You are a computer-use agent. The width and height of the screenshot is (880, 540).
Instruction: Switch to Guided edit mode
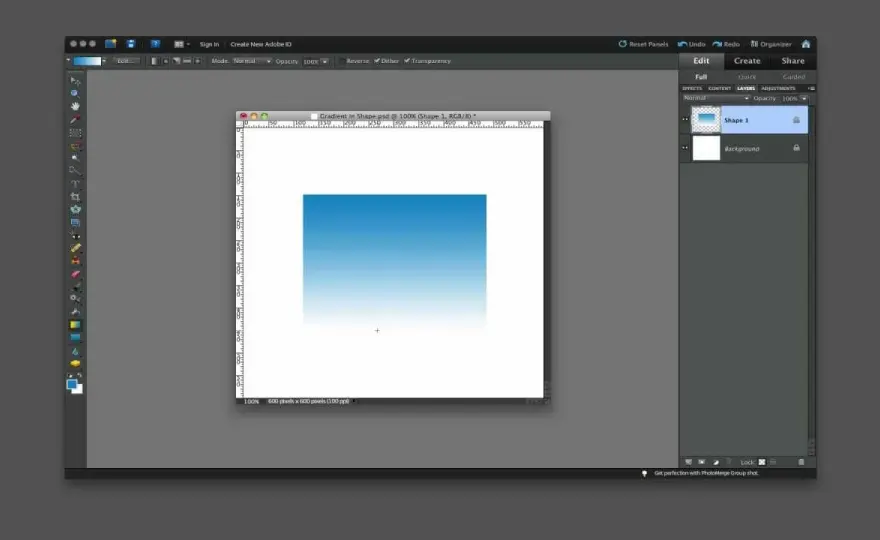click(x=794, y=77)
